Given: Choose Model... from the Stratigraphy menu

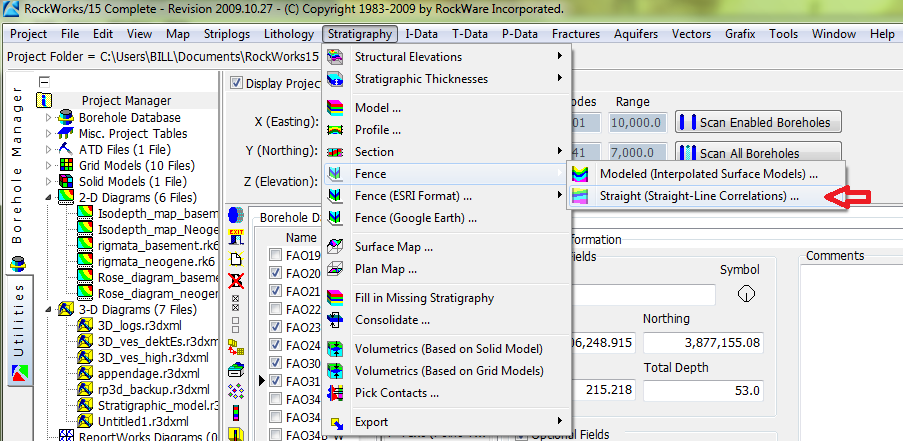Looking at the screenshot, I should pyautogui.click(x=447, y=108).
